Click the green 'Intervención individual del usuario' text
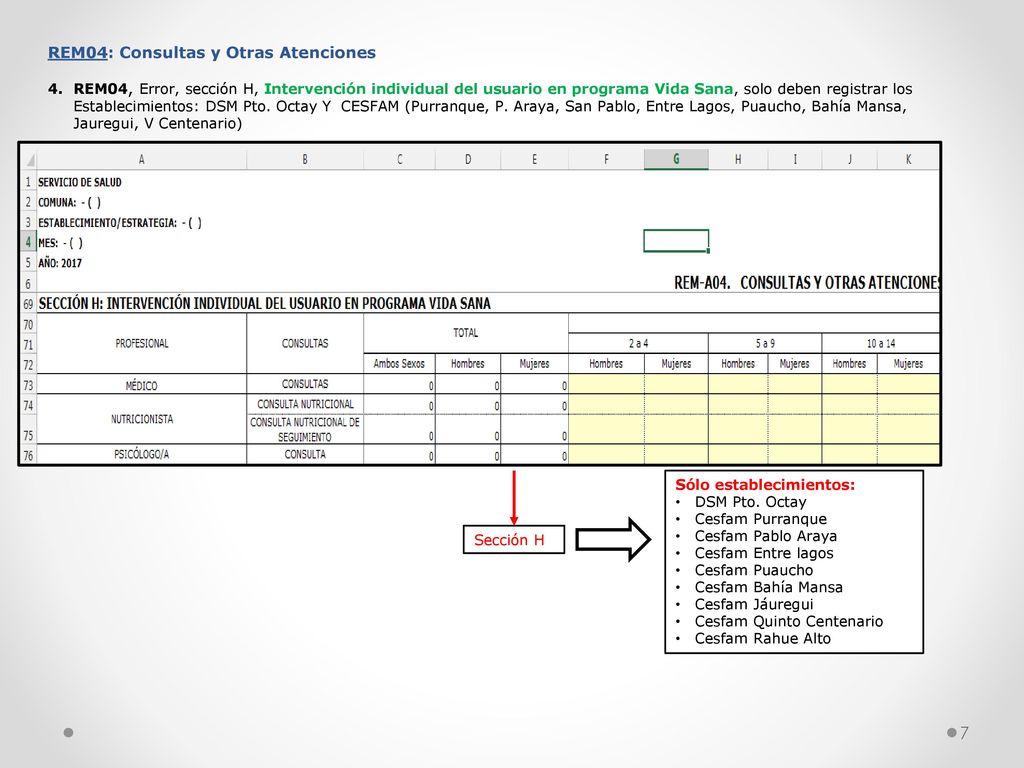The width and height of the screenshot is (1024, 768). (498, 89)
